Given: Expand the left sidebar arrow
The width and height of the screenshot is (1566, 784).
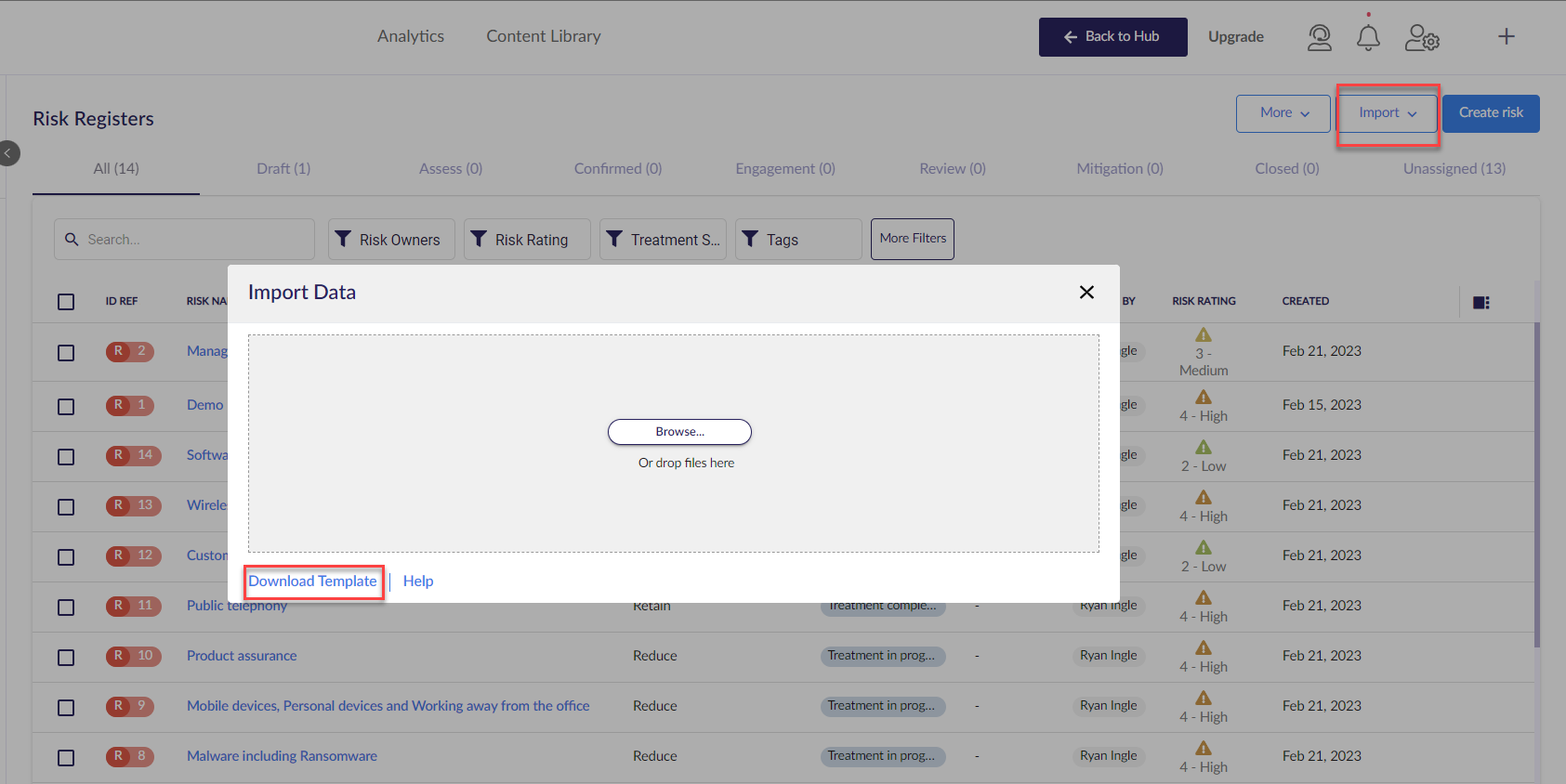Looking at the screenshot, I should point(8,153).
